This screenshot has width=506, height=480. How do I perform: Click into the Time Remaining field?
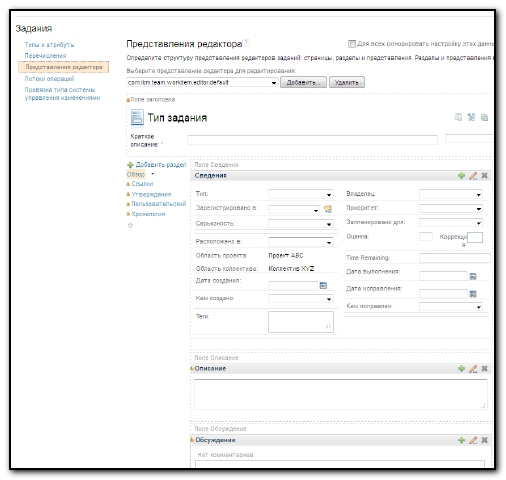(455, 258)
